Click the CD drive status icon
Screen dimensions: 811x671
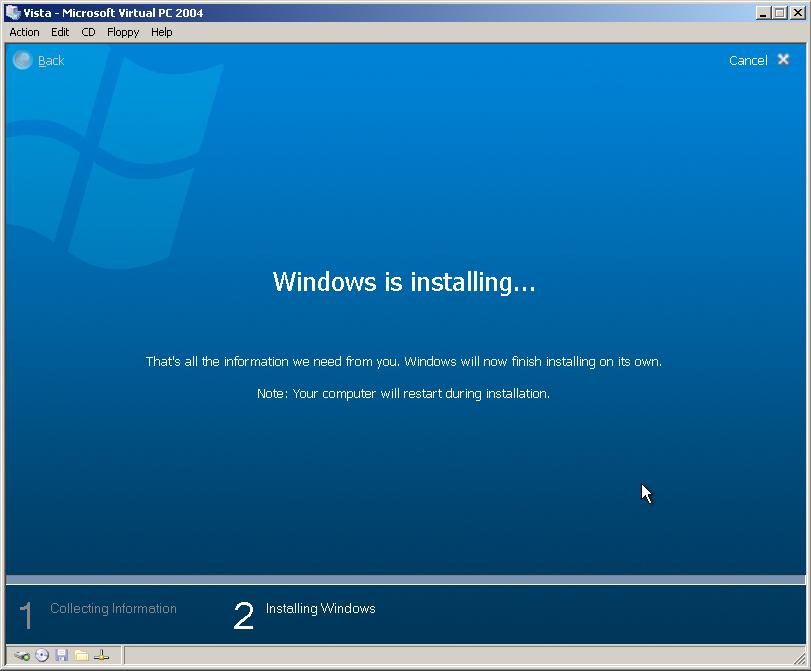(x=42, y=655)
